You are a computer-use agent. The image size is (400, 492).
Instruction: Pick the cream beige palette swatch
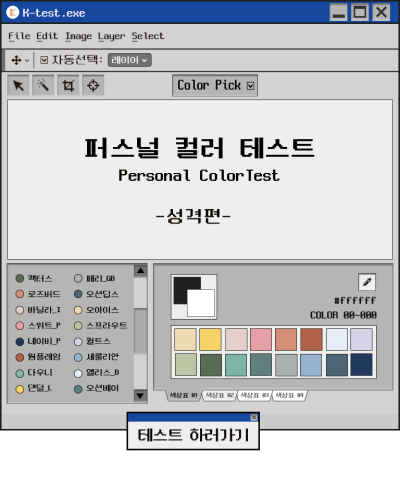coord(185,339)
